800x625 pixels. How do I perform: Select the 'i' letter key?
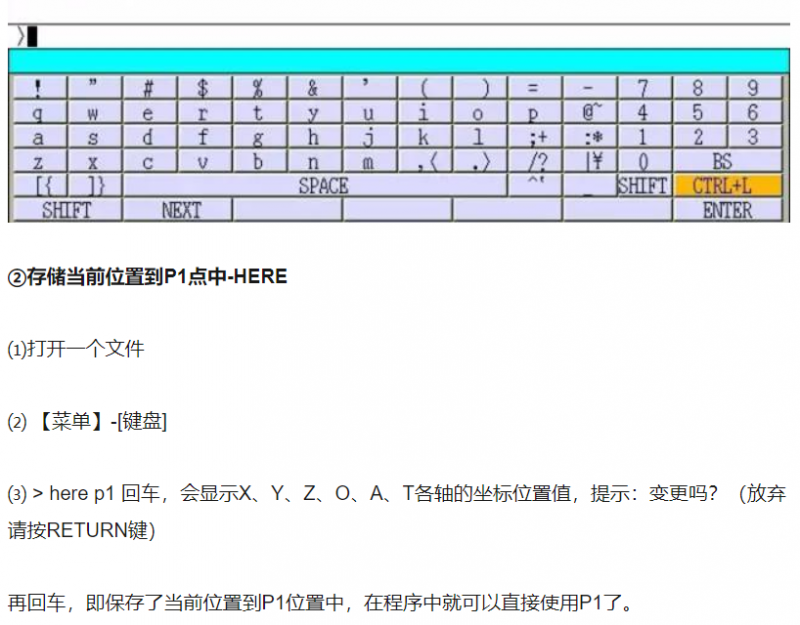click(x=425, y=112)
